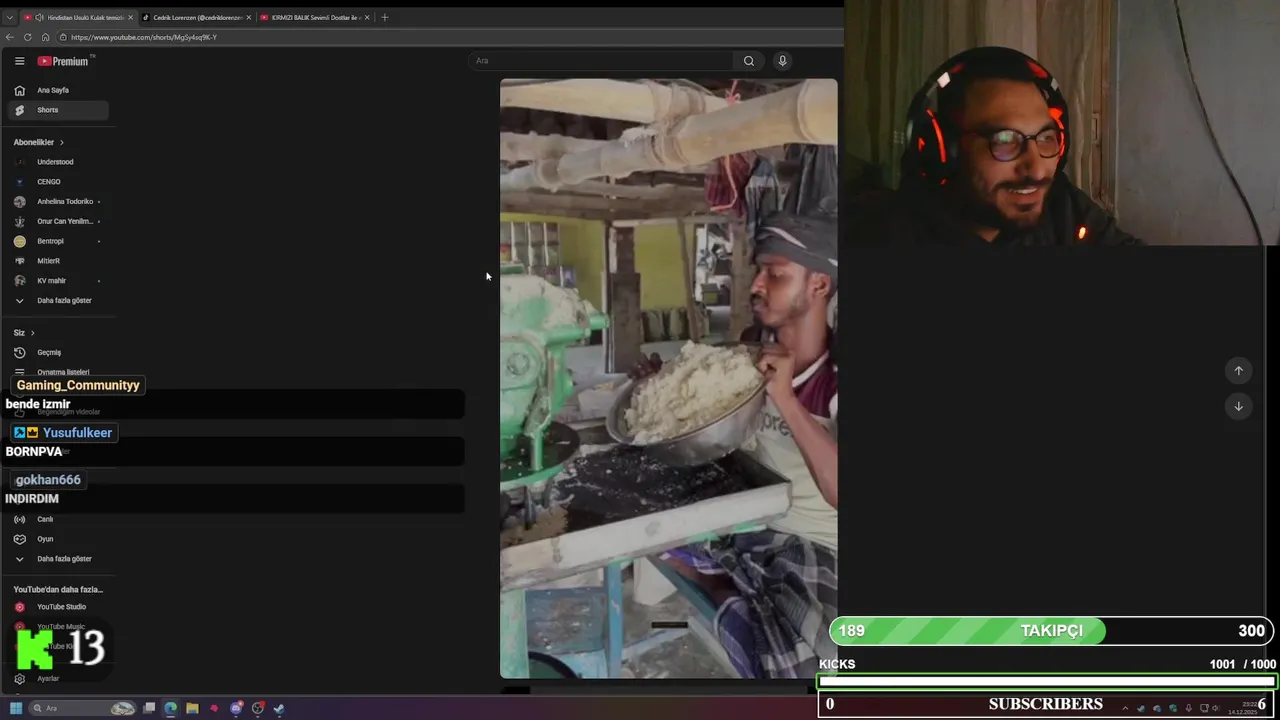Open the Windows Start menu
Image resolution: width=1280 pixels, height=720 pixels.
click(16, 708)
